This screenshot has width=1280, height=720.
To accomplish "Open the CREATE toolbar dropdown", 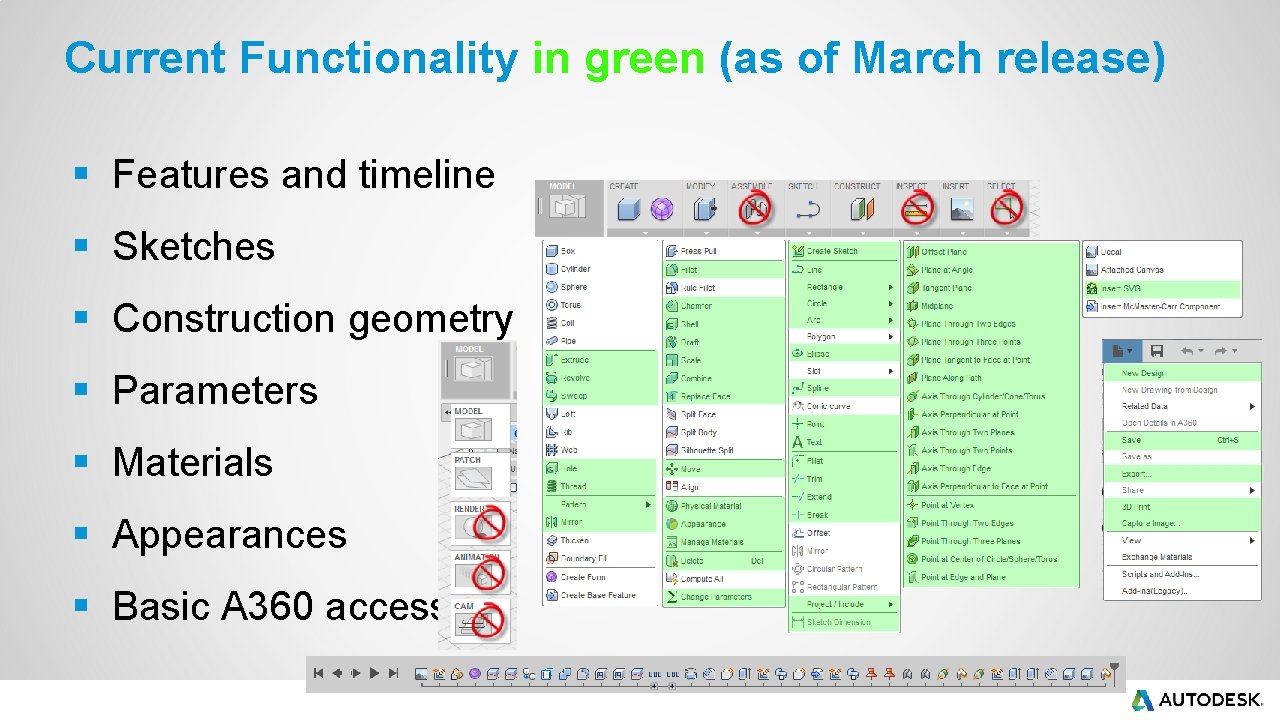I will (645, 232).
